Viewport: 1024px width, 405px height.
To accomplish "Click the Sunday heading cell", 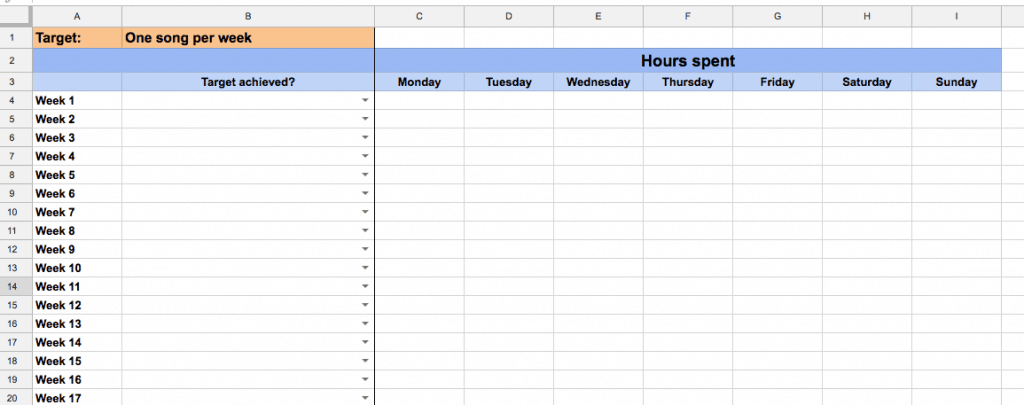I will click(956, 82).
